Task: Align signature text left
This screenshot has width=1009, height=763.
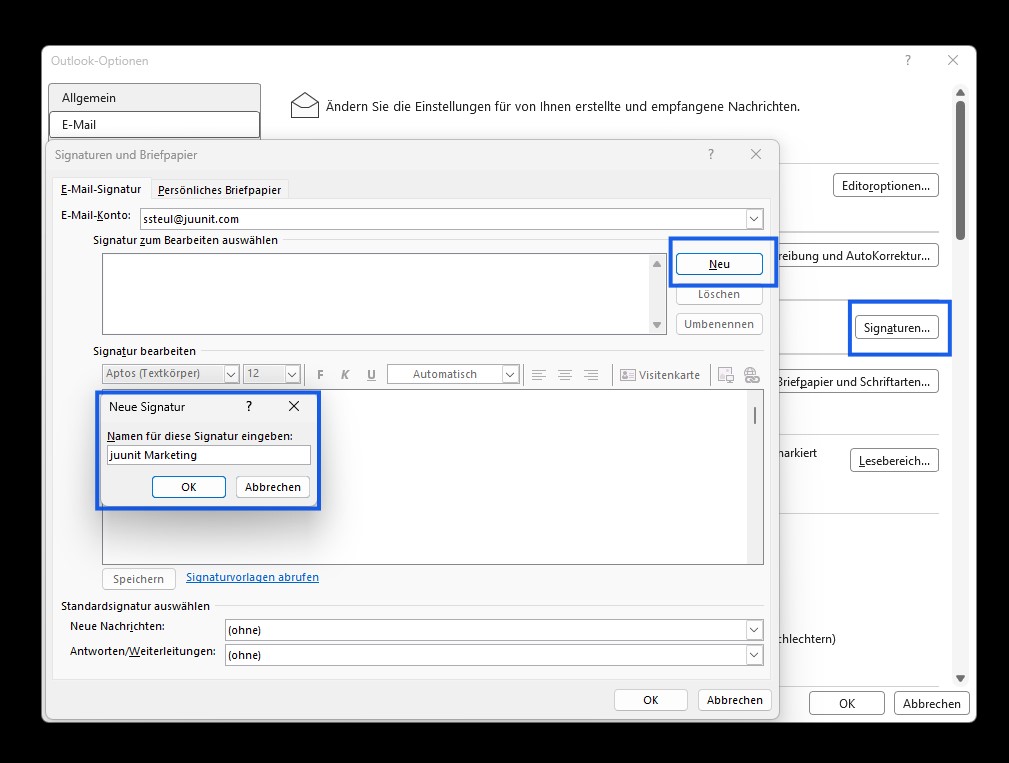Action: (x=539, y=374)
